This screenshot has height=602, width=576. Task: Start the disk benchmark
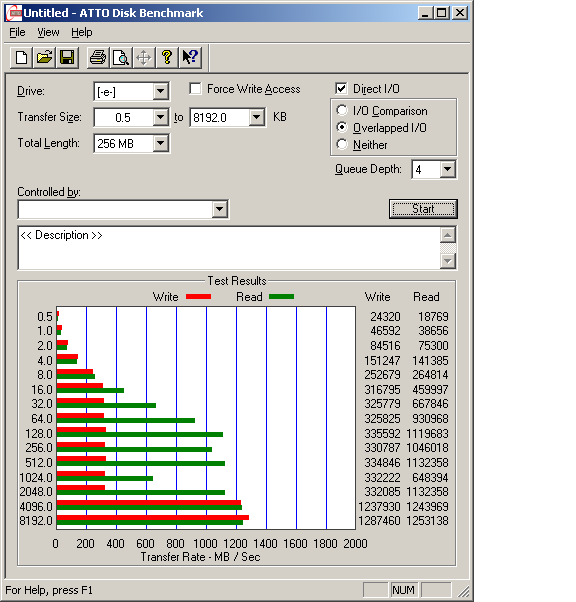click(423, 209)
